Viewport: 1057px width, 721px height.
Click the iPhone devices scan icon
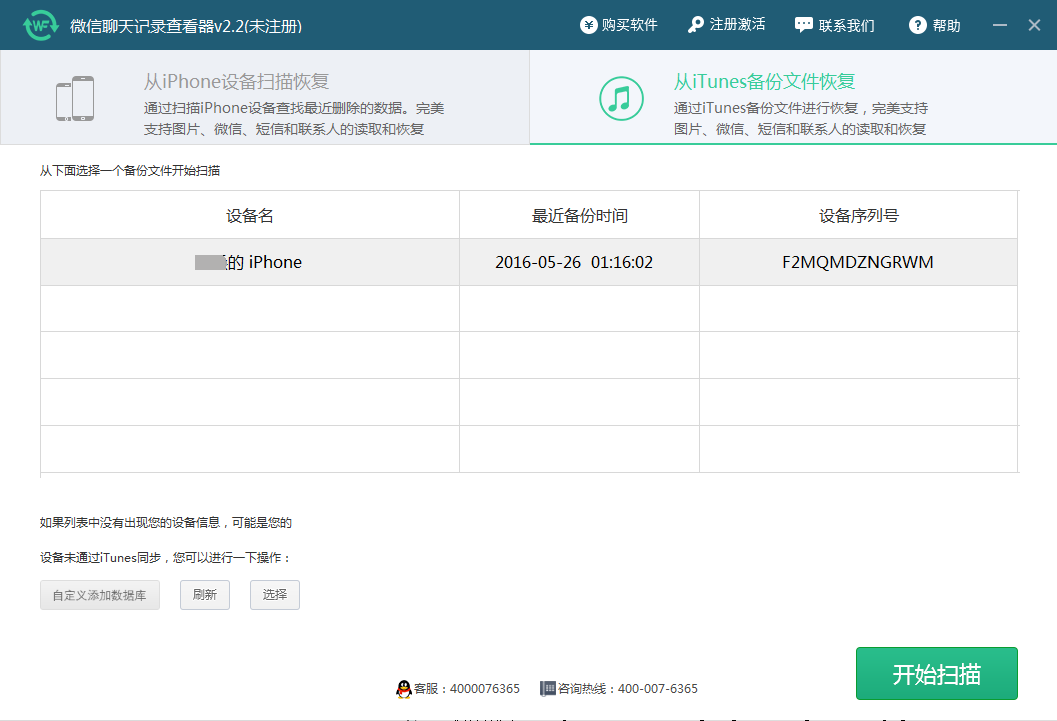(x=75, y=99)
